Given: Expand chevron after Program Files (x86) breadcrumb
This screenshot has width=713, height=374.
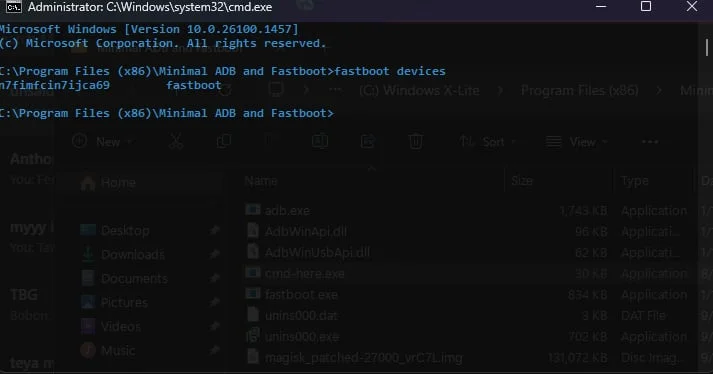Looking at the screenshot, I should click(659, 90).
